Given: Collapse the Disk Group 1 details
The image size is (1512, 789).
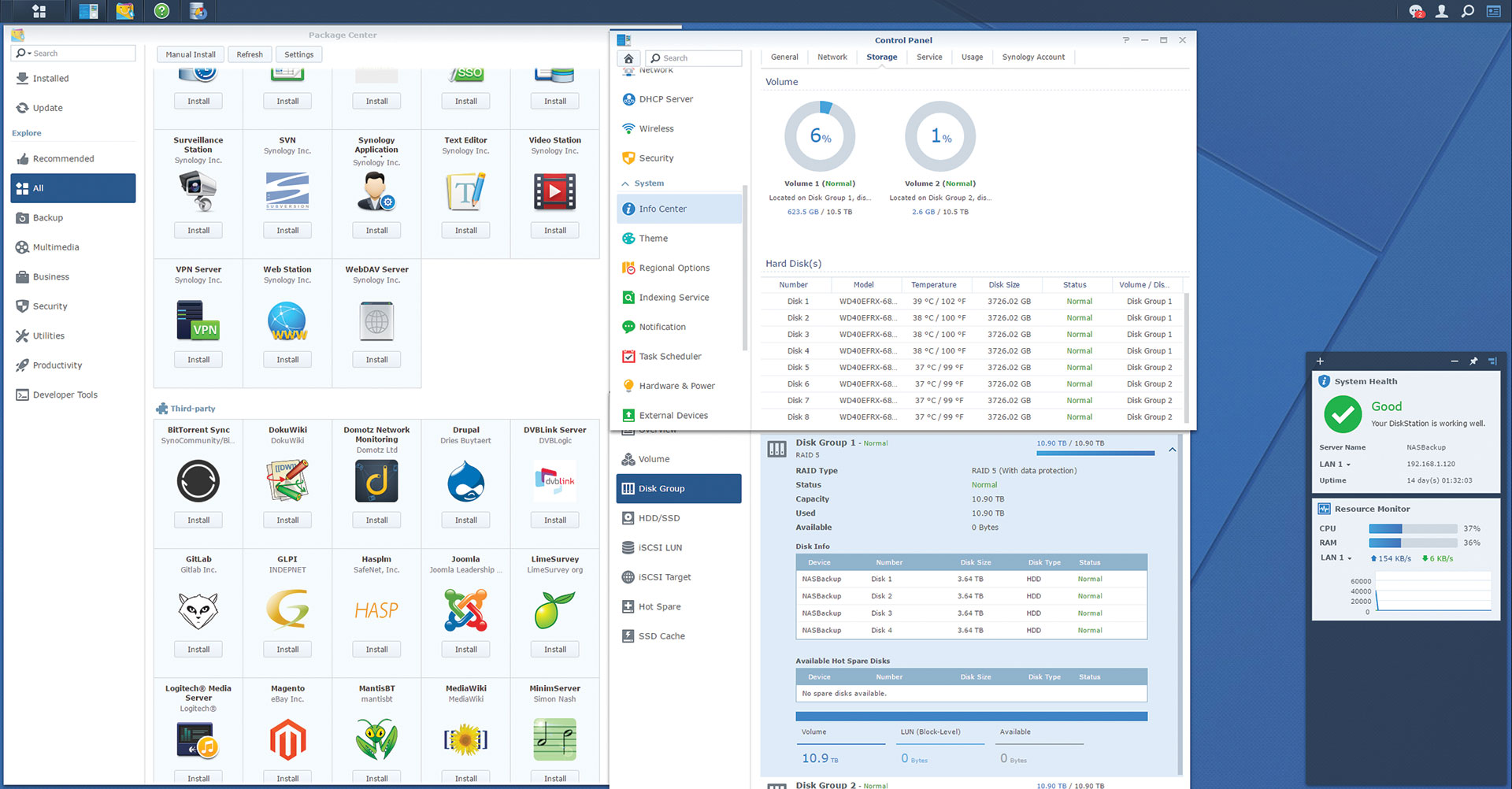Looking at the screenshot, I should pyautogui.click(x=1172, y=450).
